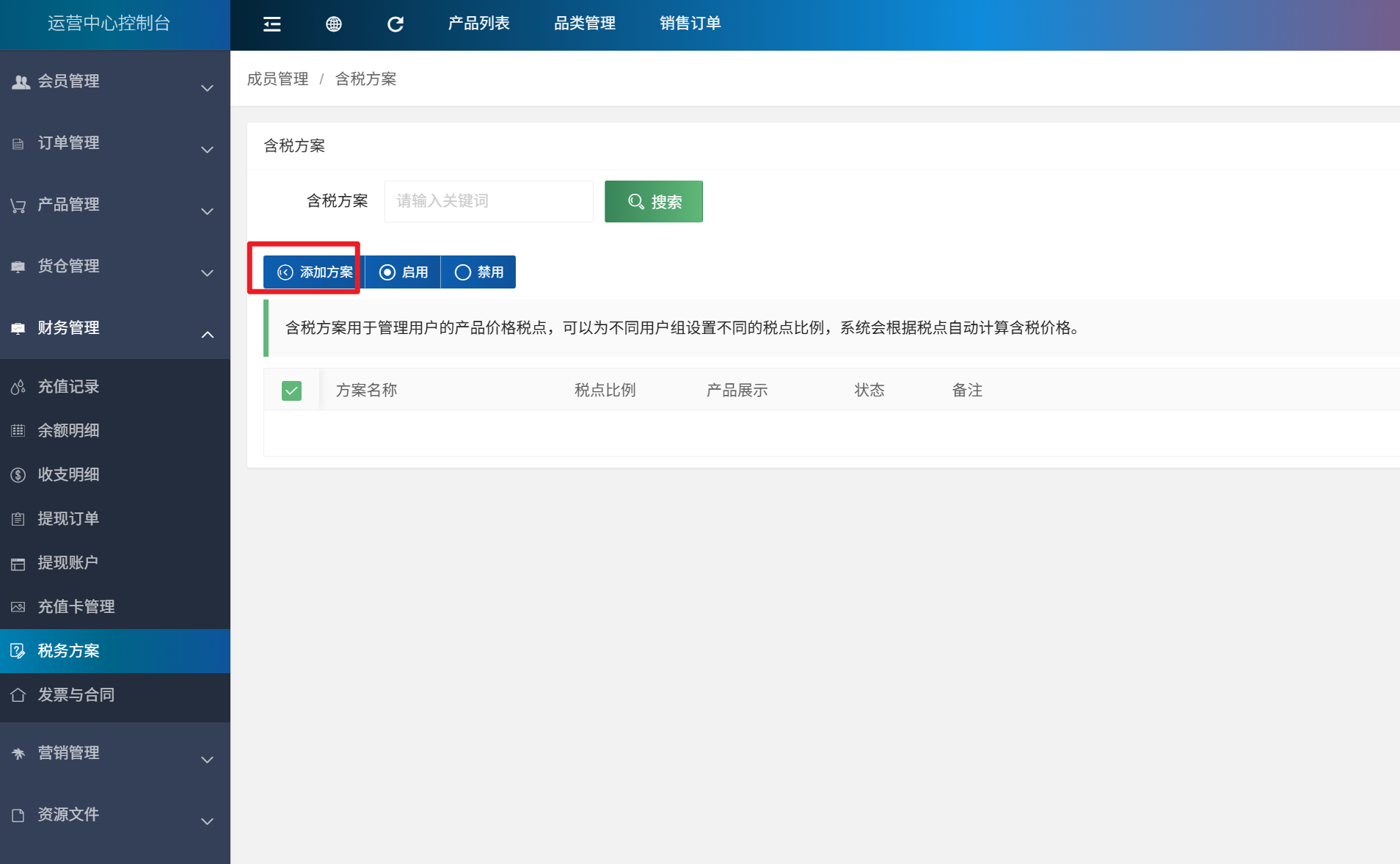
Task: Click the 添加方案 button
Action: [x=314, y=272]
